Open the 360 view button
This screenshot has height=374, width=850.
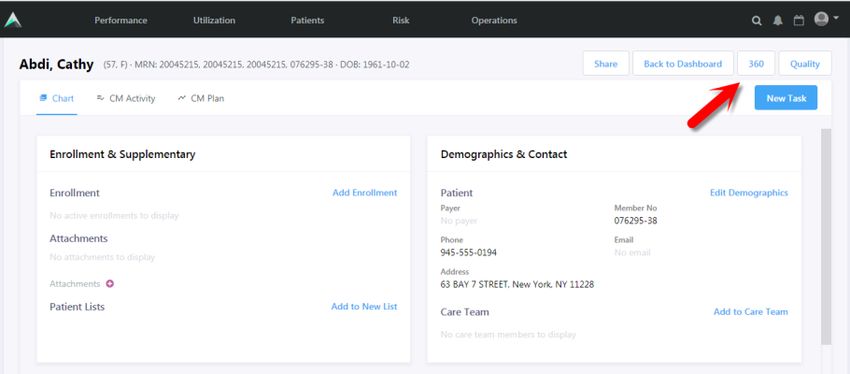756,63
